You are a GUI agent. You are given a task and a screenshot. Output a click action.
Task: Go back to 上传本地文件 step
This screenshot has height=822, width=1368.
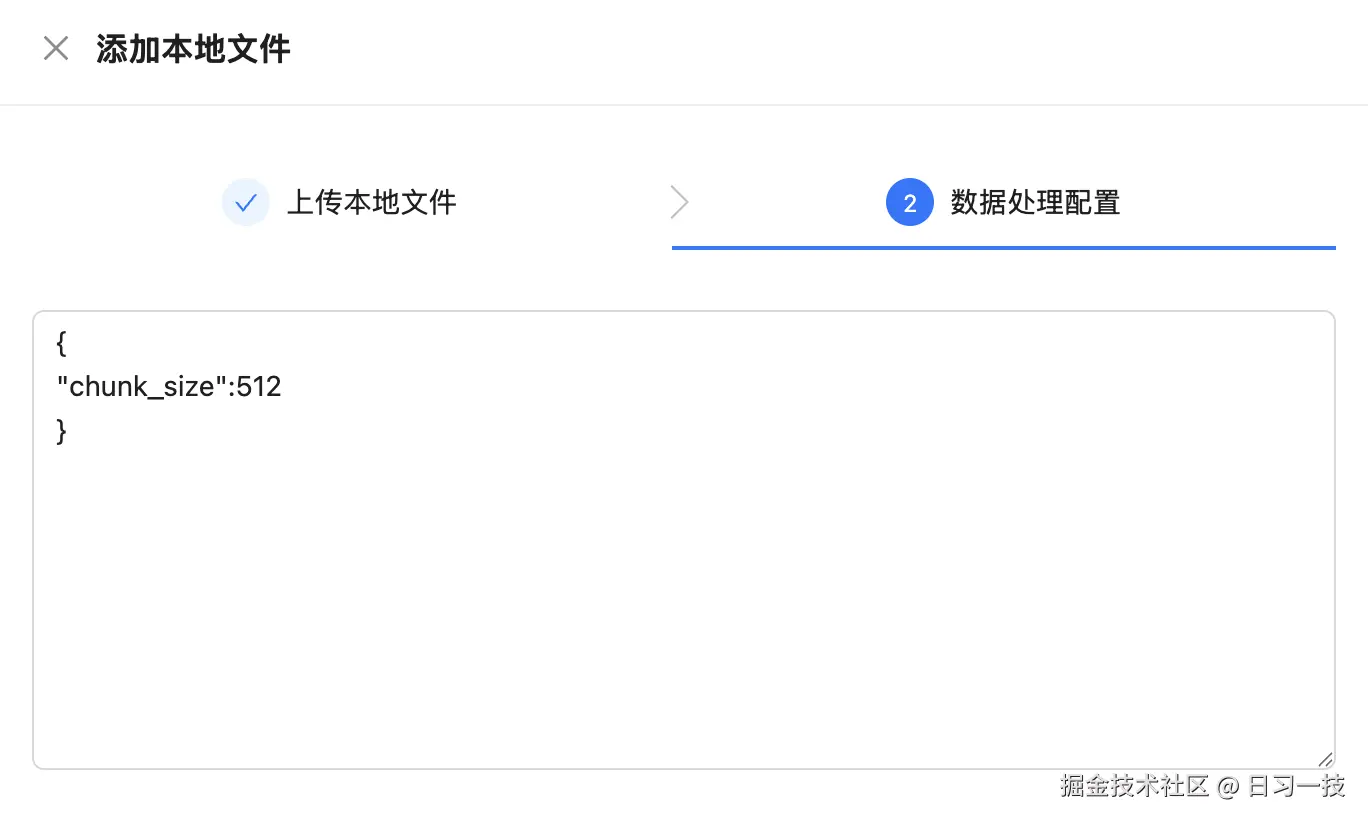click(371, 203)
